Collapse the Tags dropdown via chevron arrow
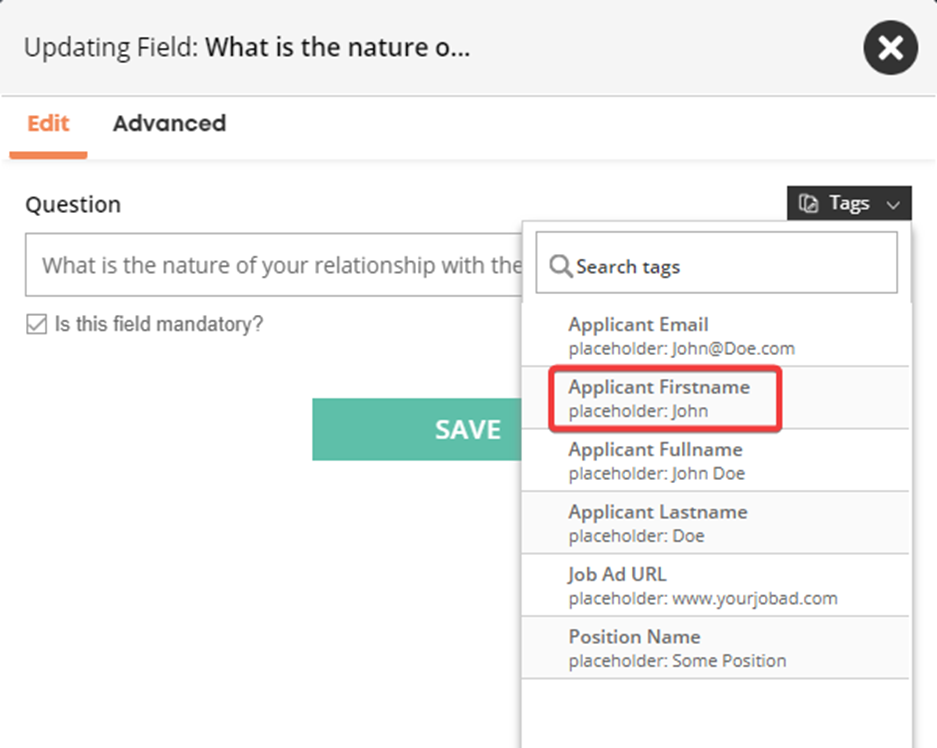The width and height of the screenshot is (937, 748). click(893, 205)
